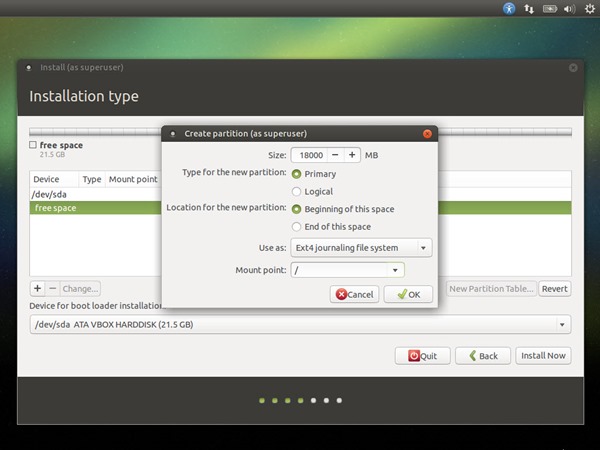Add a partition with plus button
Screen dimensions: 600x450
click(38, 289)
